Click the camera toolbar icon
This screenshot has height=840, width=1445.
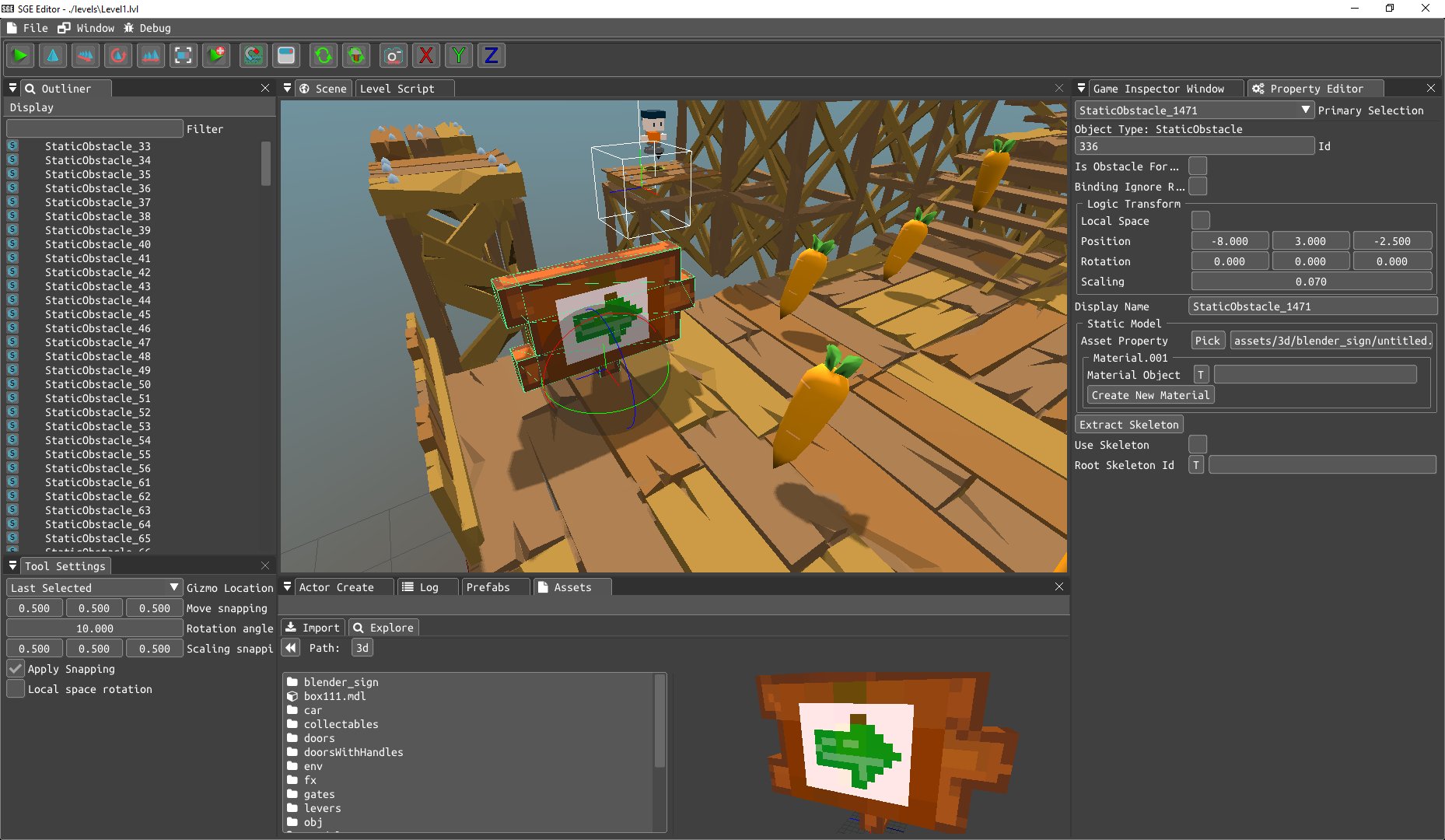pyautogui.click(x=394, y=55)
